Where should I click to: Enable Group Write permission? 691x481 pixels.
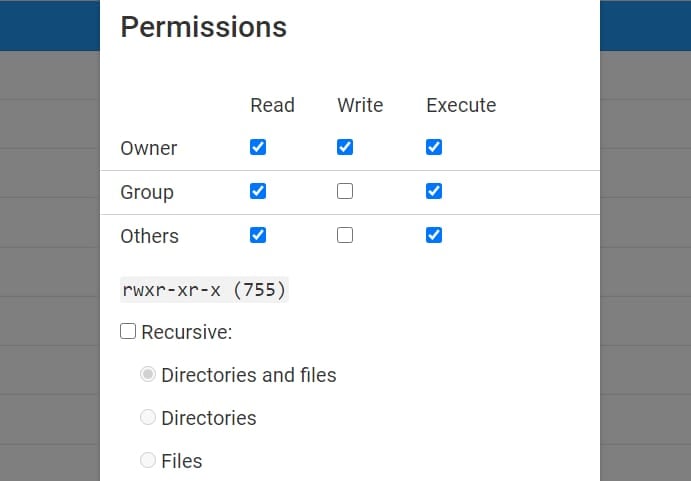(345, 191)
